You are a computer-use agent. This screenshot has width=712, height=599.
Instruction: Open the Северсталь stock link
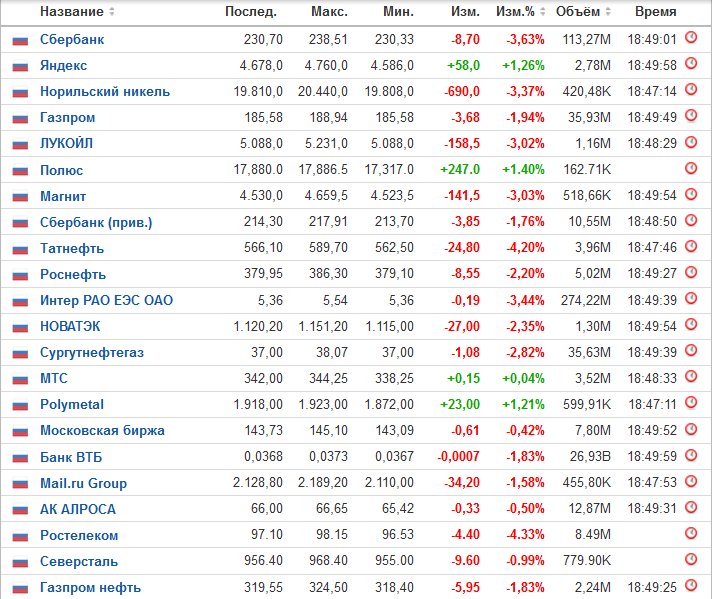pos(79,561)
